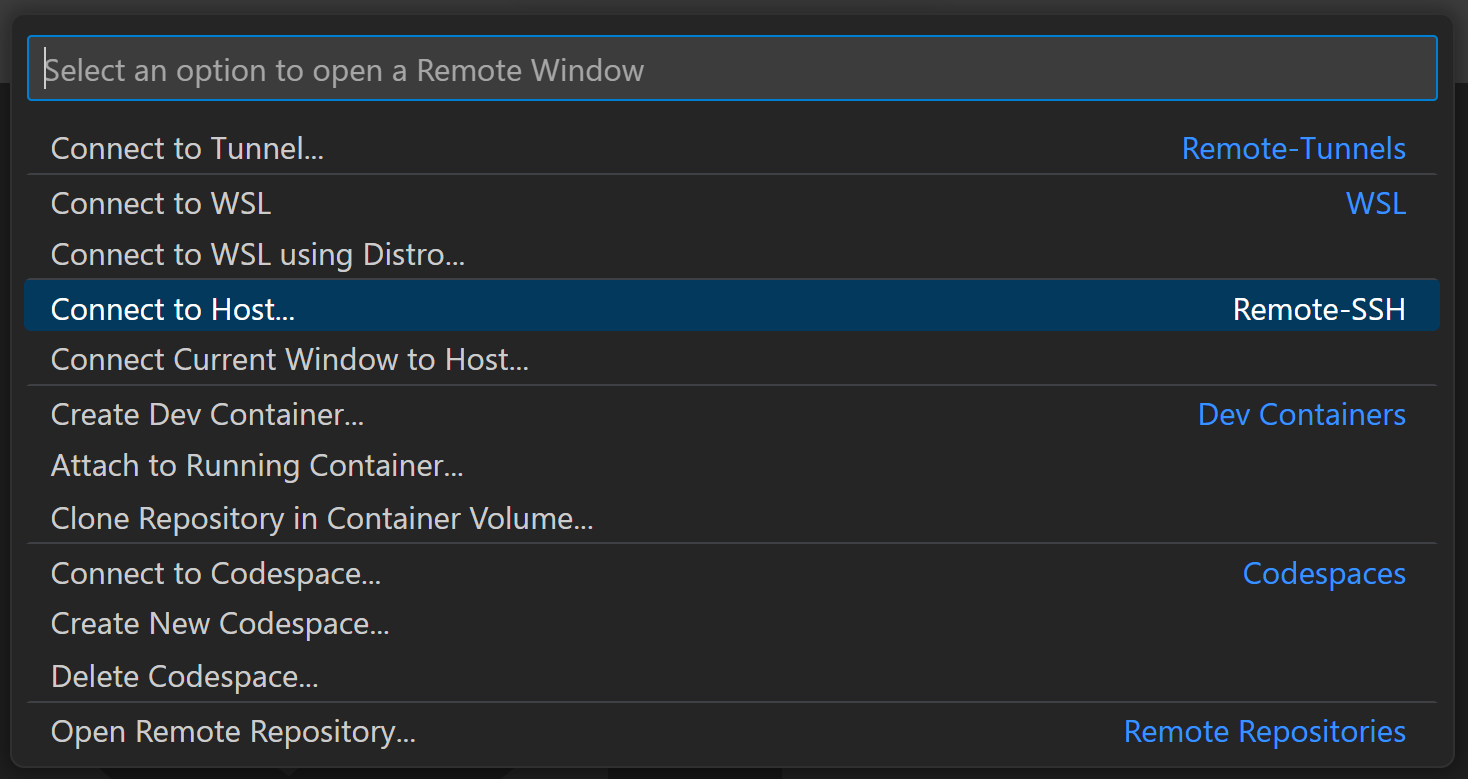The image size is (1468, 779).
Task: Click the WSL provider label
Action: pos(1375,203)
